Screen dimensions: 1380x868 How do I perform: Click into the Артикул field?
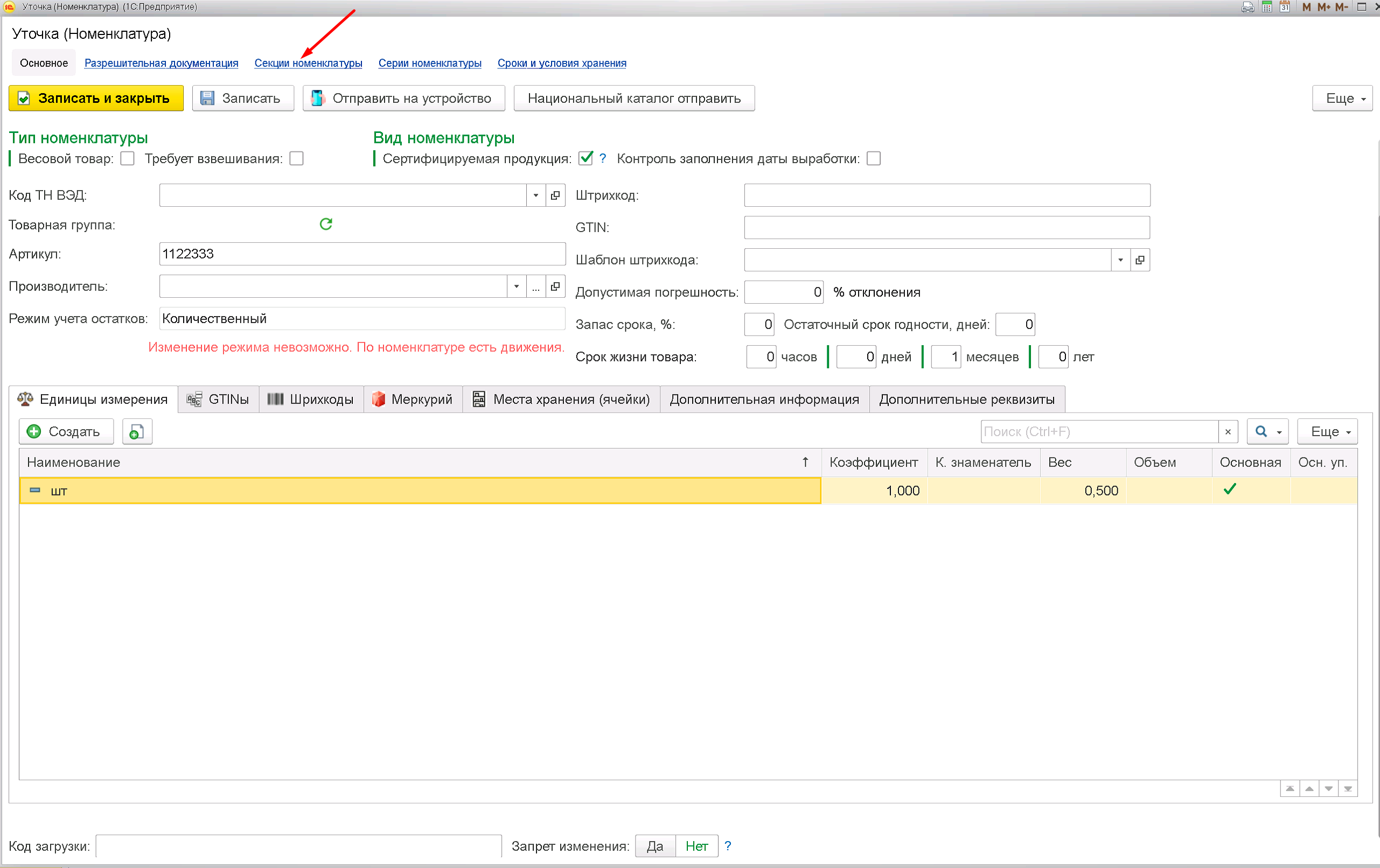(x=362, y=254)
